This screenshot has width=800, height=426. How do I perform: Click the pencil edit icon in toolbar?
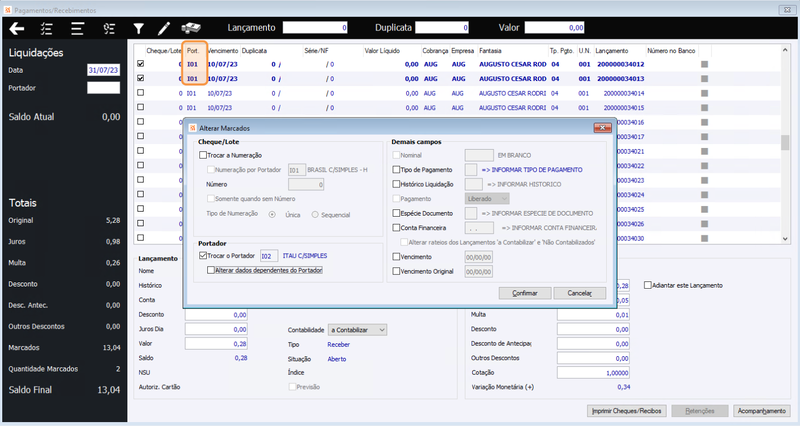164,29
